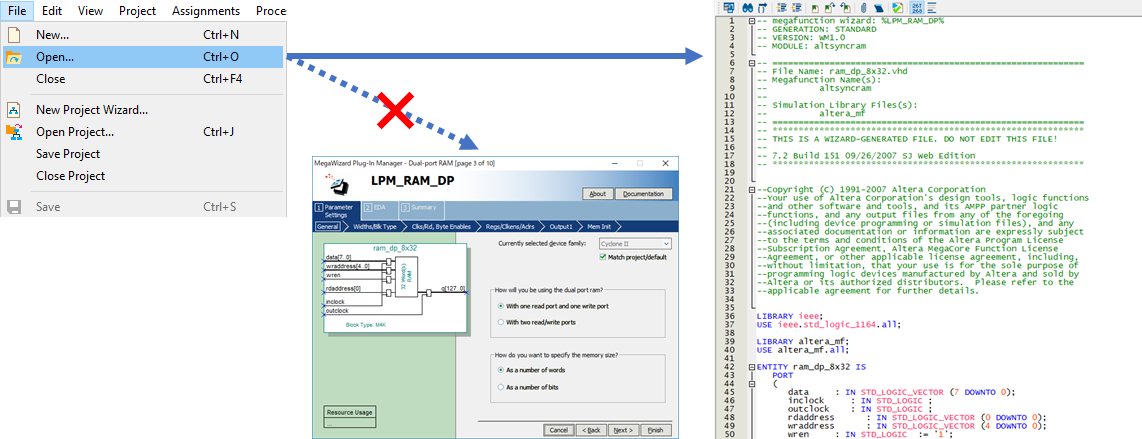This screenshot has height=439, width=1142.
Task: Select Open Project... menu entry
Action: click(x=143, y=132)
